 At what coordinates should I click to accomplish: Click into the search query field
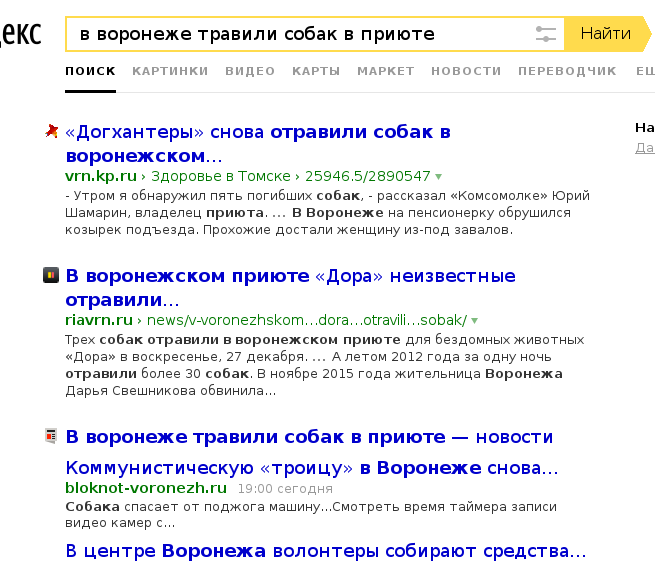(300, 34)
